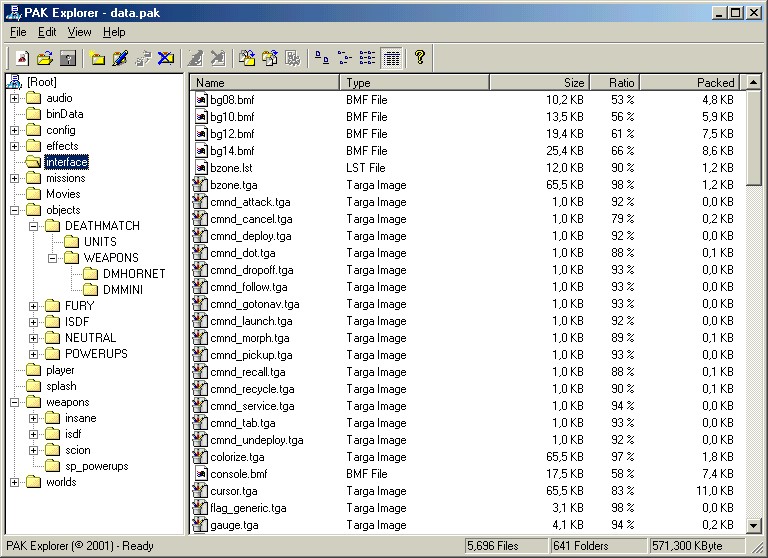Select the UNITS folder in tree

100,242
